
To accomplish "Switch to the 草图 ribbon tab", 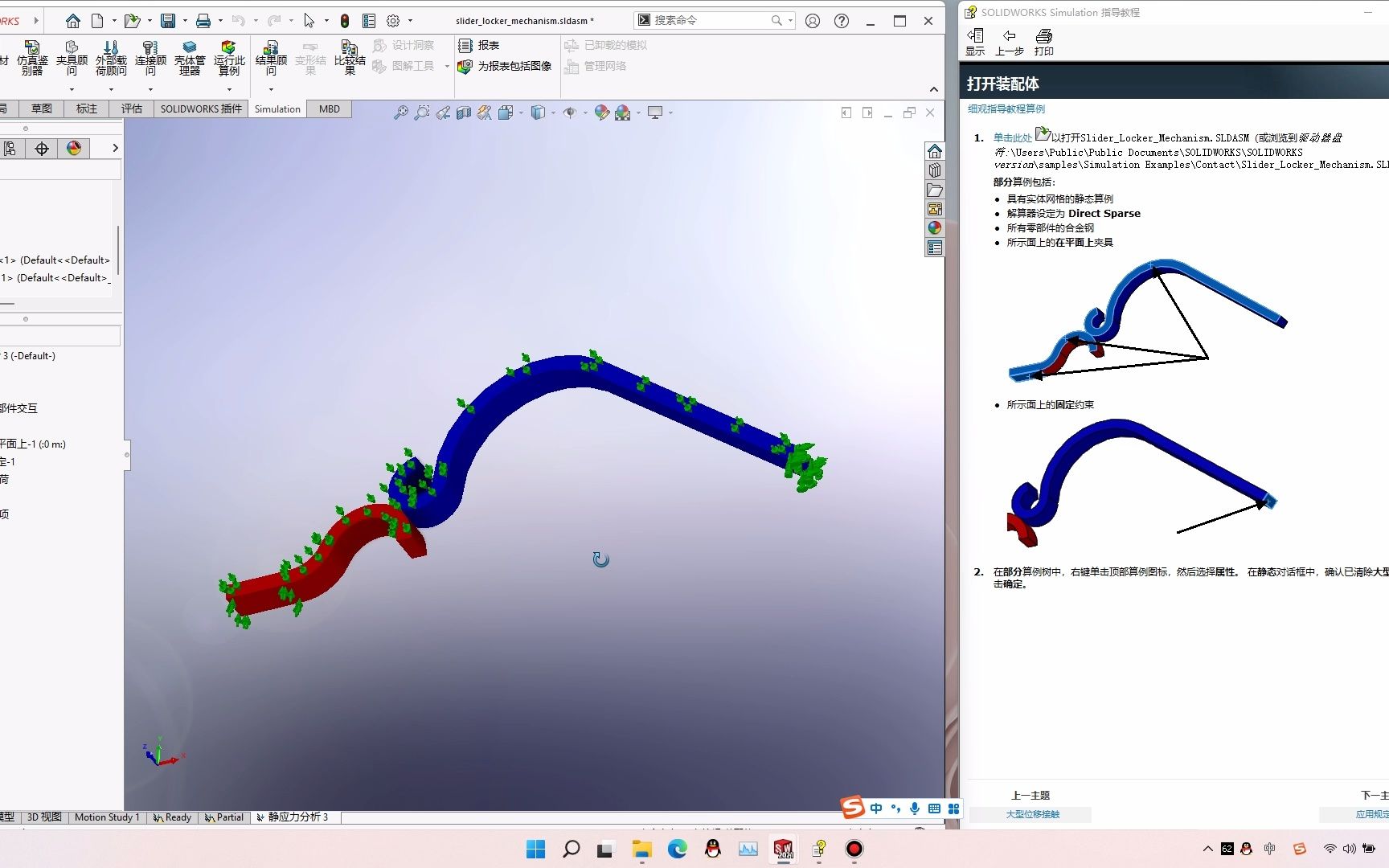I will (x=41, y=108).
